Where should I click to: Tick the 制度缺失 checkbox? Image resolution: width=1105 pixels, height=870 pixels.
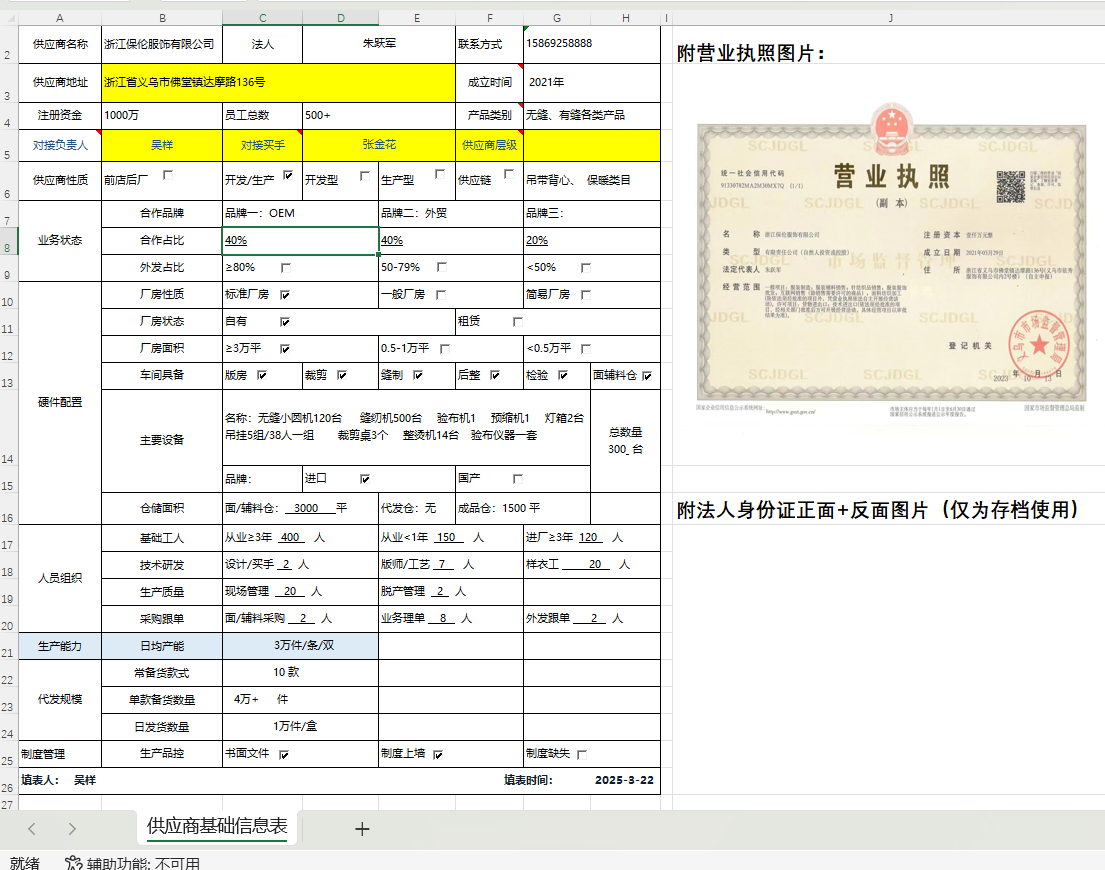[582, 754]
